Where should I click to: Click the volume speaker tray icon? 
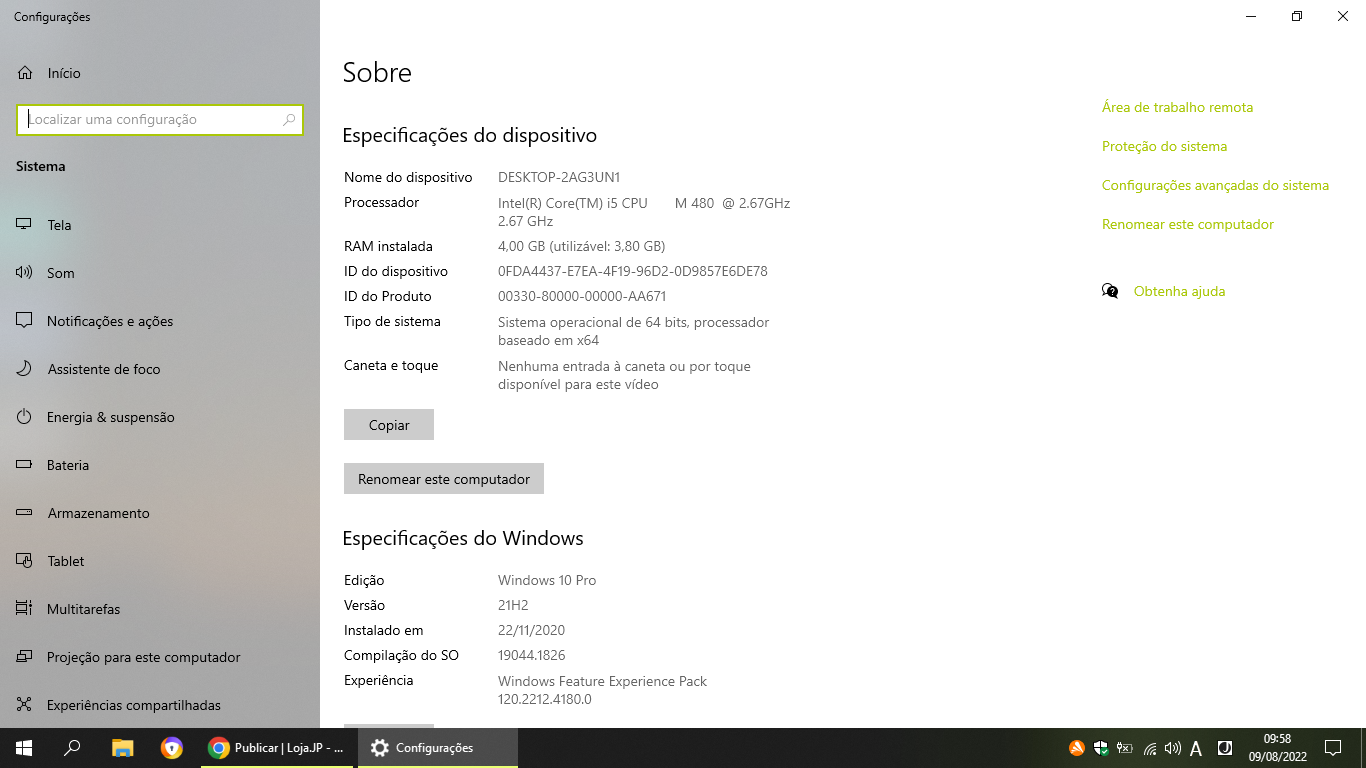tap(1173, 748)
